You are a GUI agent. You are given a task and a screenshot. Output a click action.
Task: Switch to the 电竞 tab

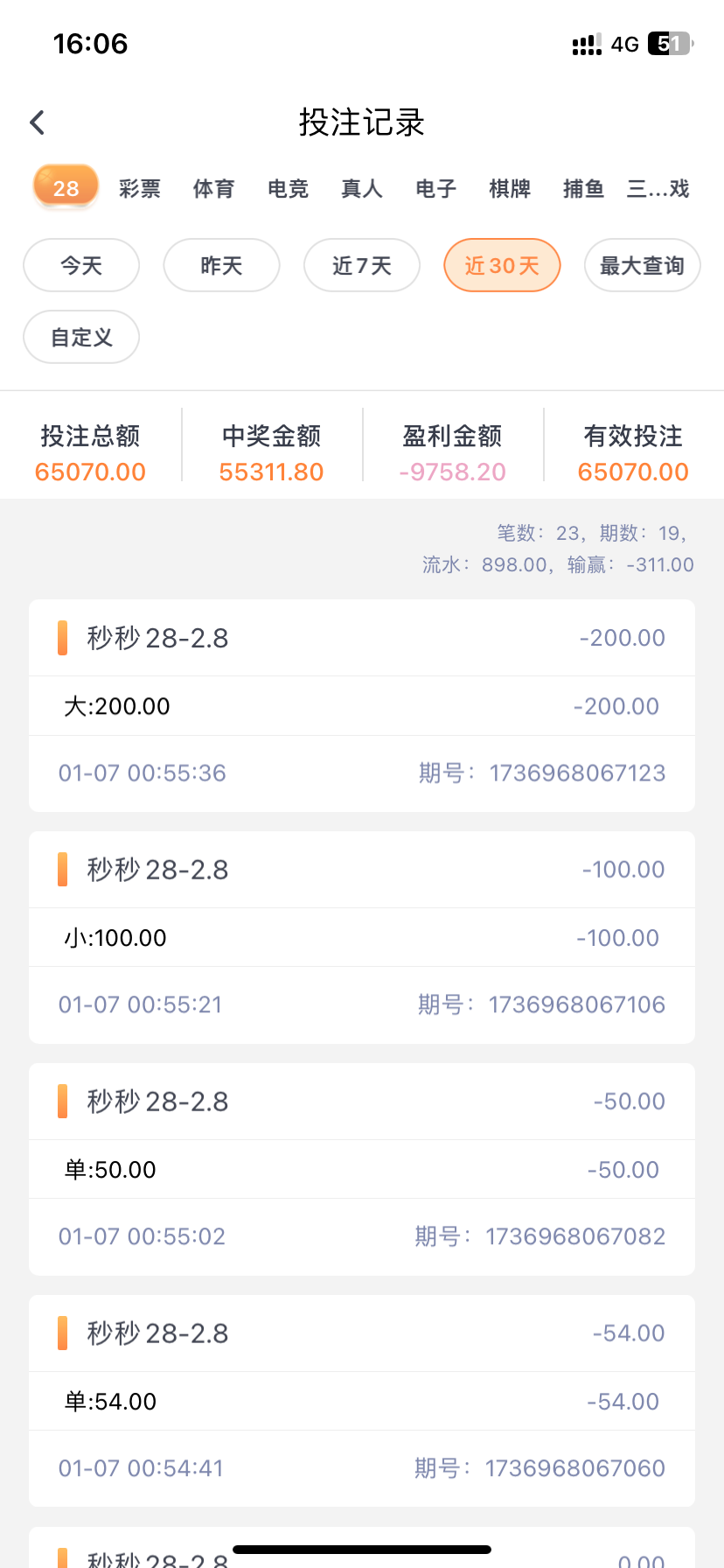(x=288, y=189)
